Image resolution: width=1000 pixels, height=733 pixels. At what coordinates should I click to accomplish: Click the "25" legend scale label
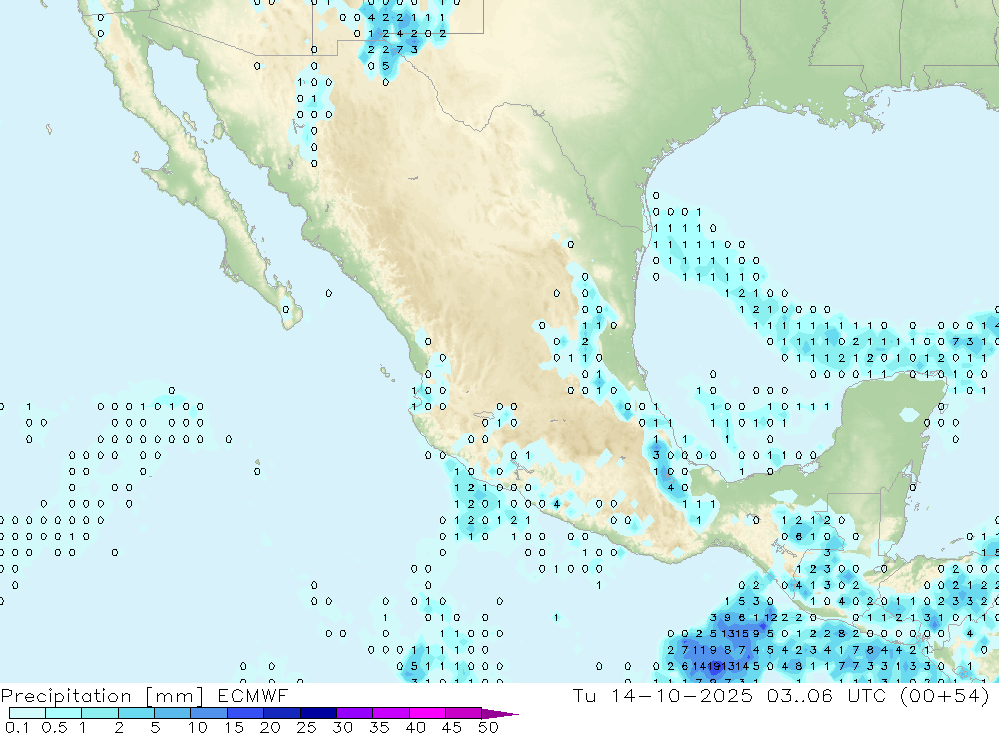(306, 727)
